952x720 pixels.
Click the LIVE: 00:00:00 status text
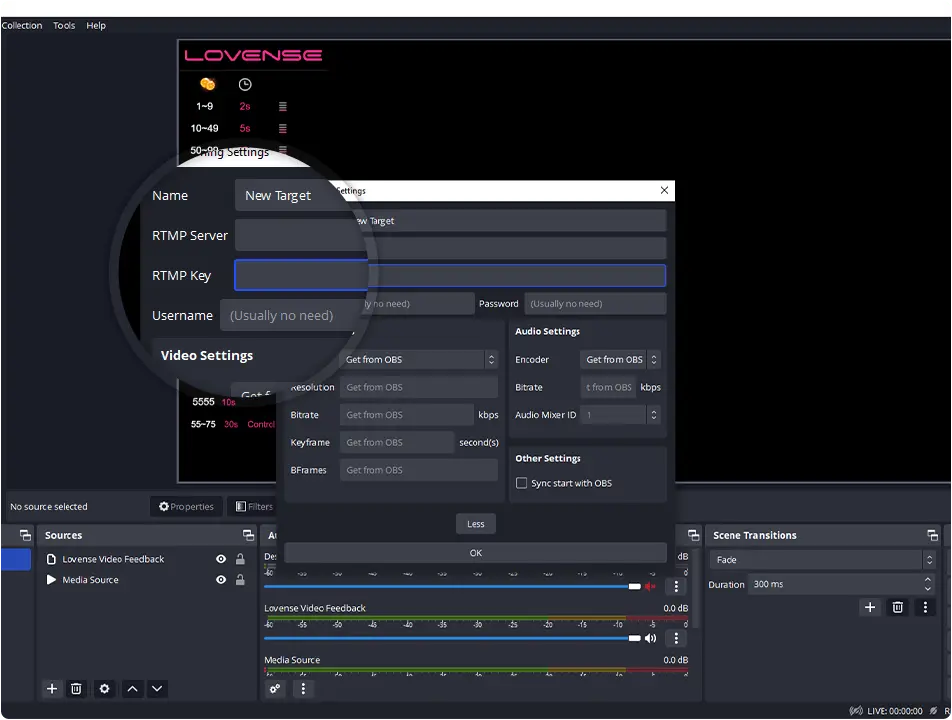click(894, 711)
